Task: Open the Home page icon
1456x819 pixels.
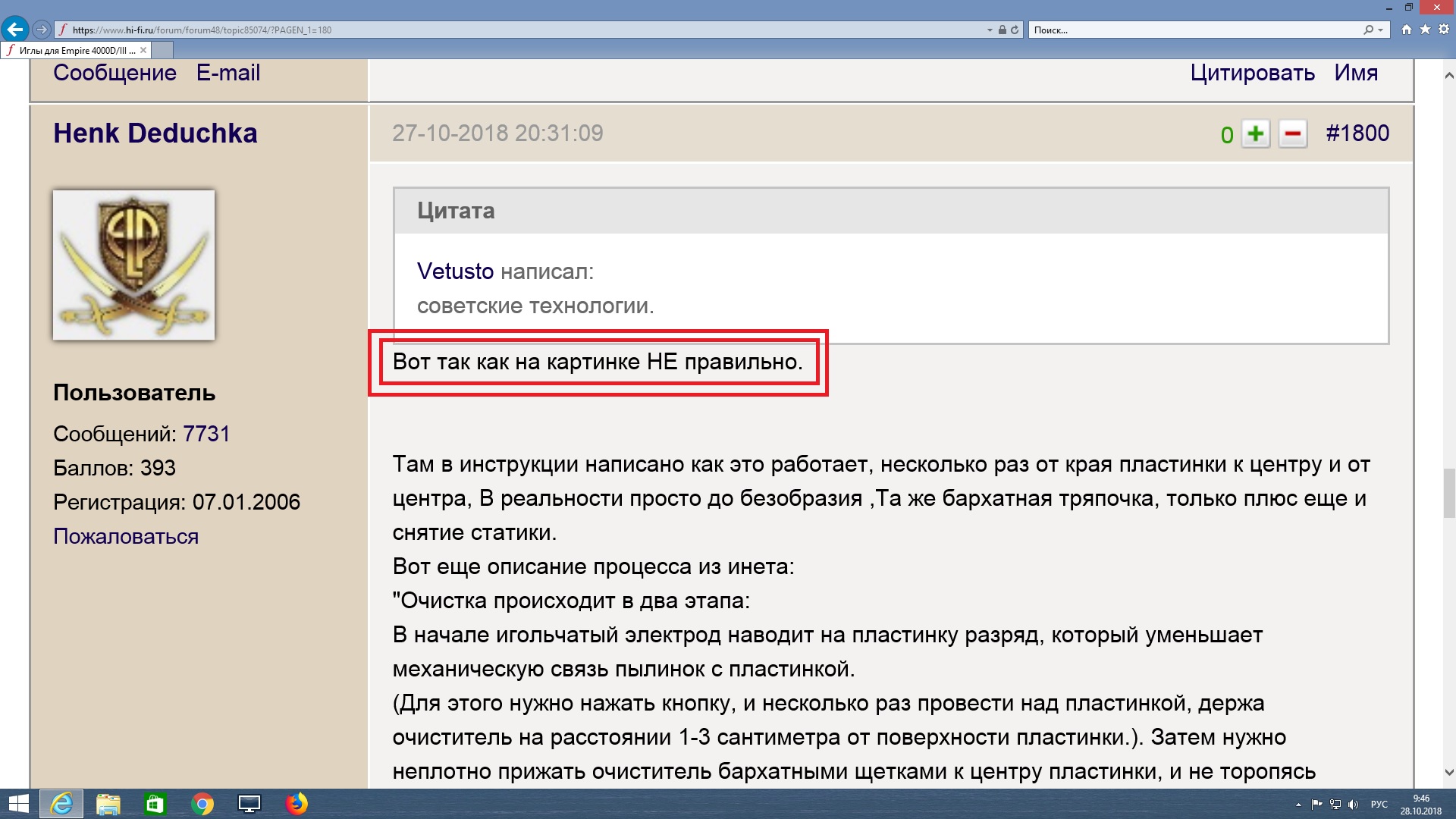Action: (1407, 30)
